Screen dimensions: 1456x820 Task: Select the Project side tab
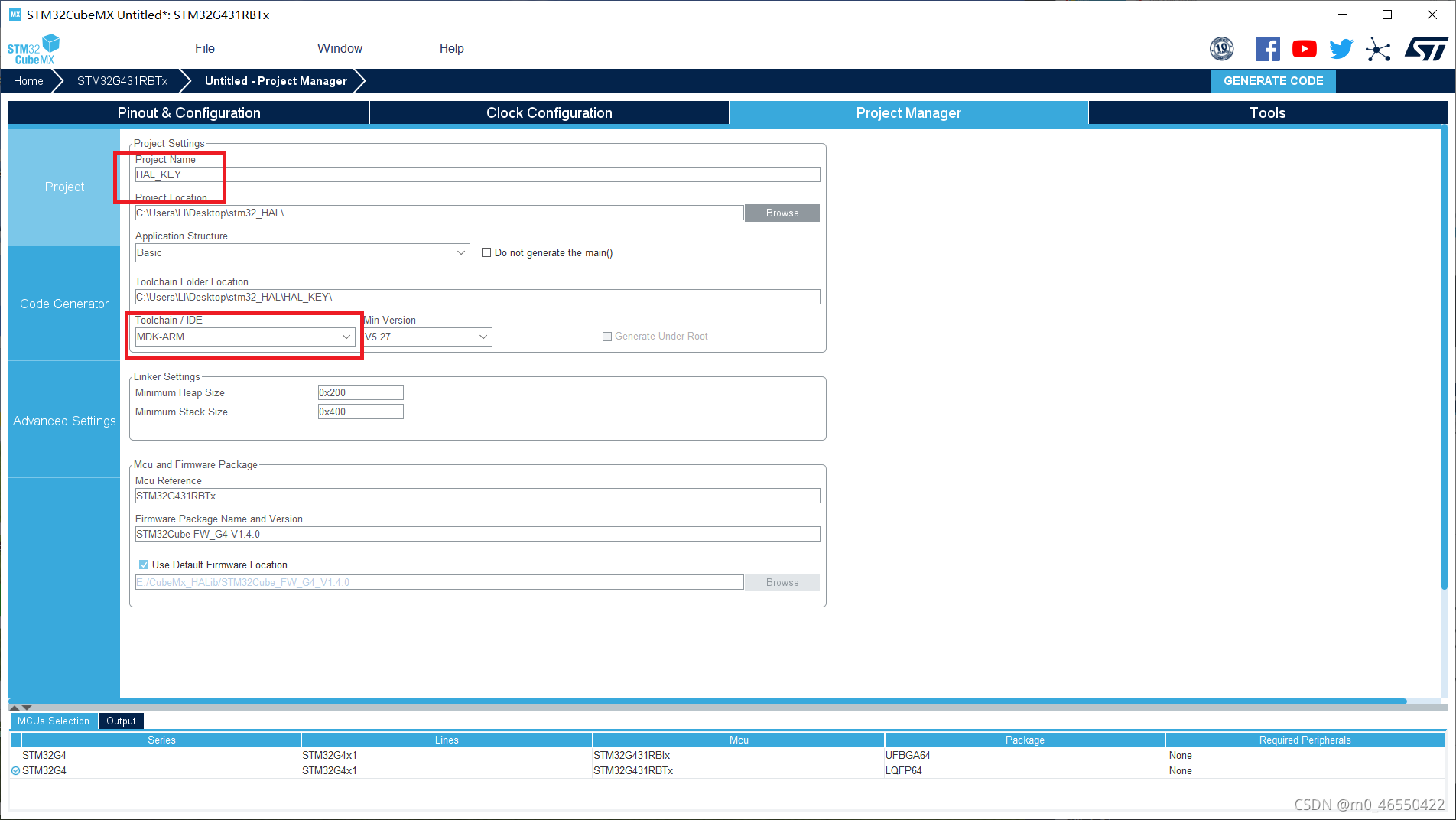coord(64,187)
